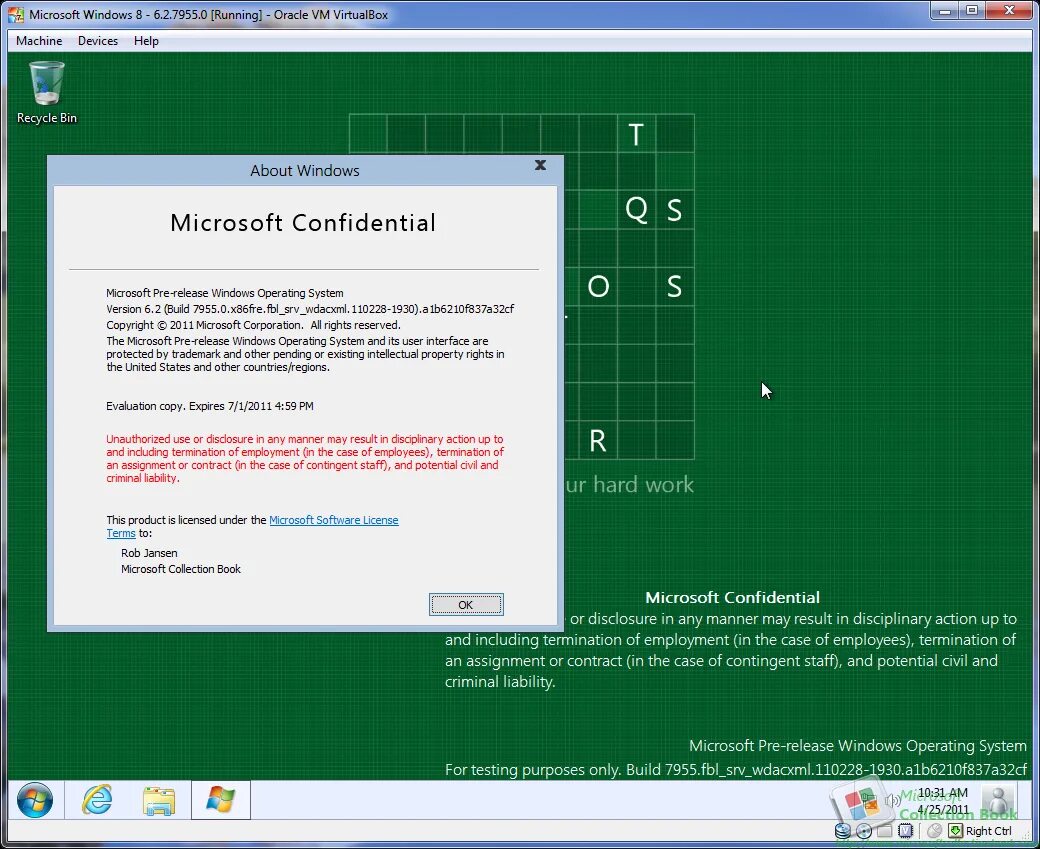Open the Recycle Bin on the desktop
Viewport: 1040px width, 849px height.
tap(46, 92)
